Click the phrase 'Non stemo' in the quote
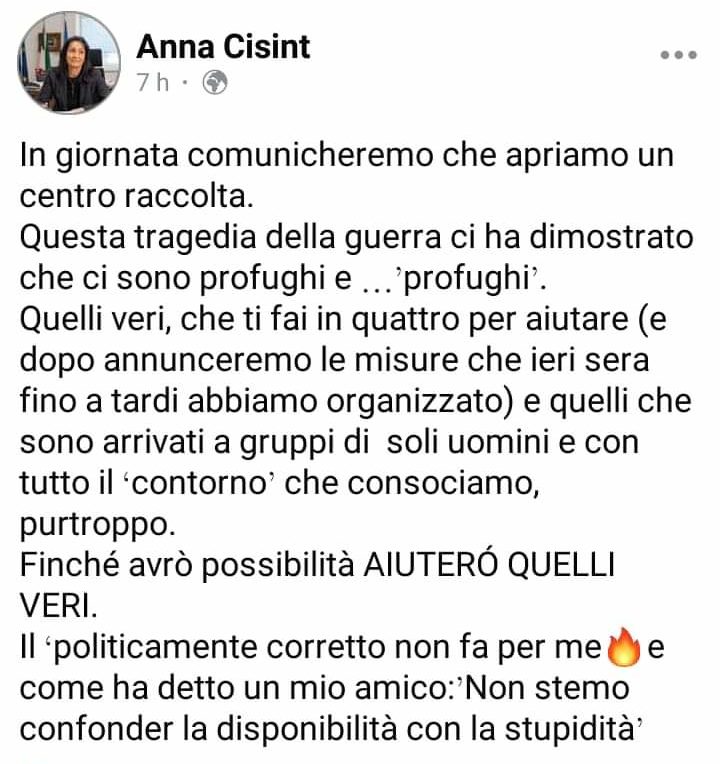The width and height of the screenshot is (720, 764). pos(547,688)
